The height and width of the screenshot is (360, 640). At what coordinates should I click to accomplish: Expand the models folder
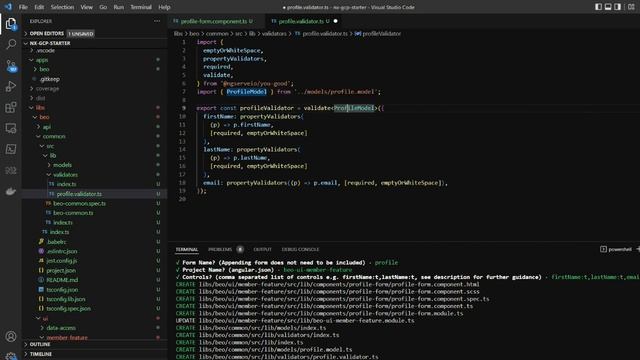(x=62, y=165)
